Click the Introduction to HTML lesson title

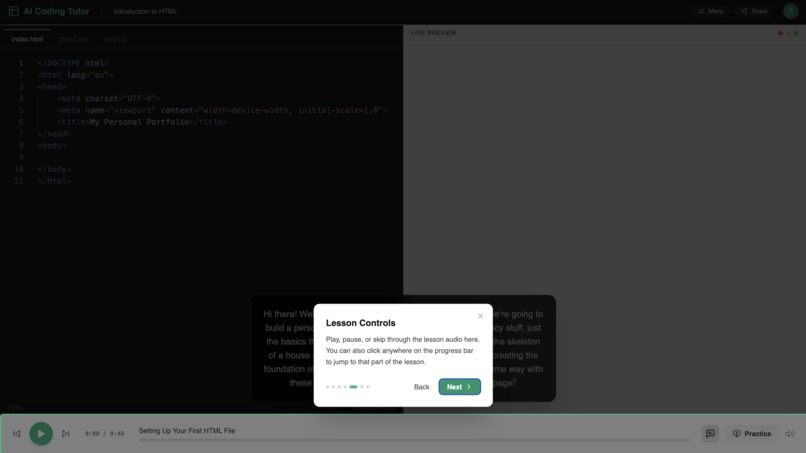[145, 11]
